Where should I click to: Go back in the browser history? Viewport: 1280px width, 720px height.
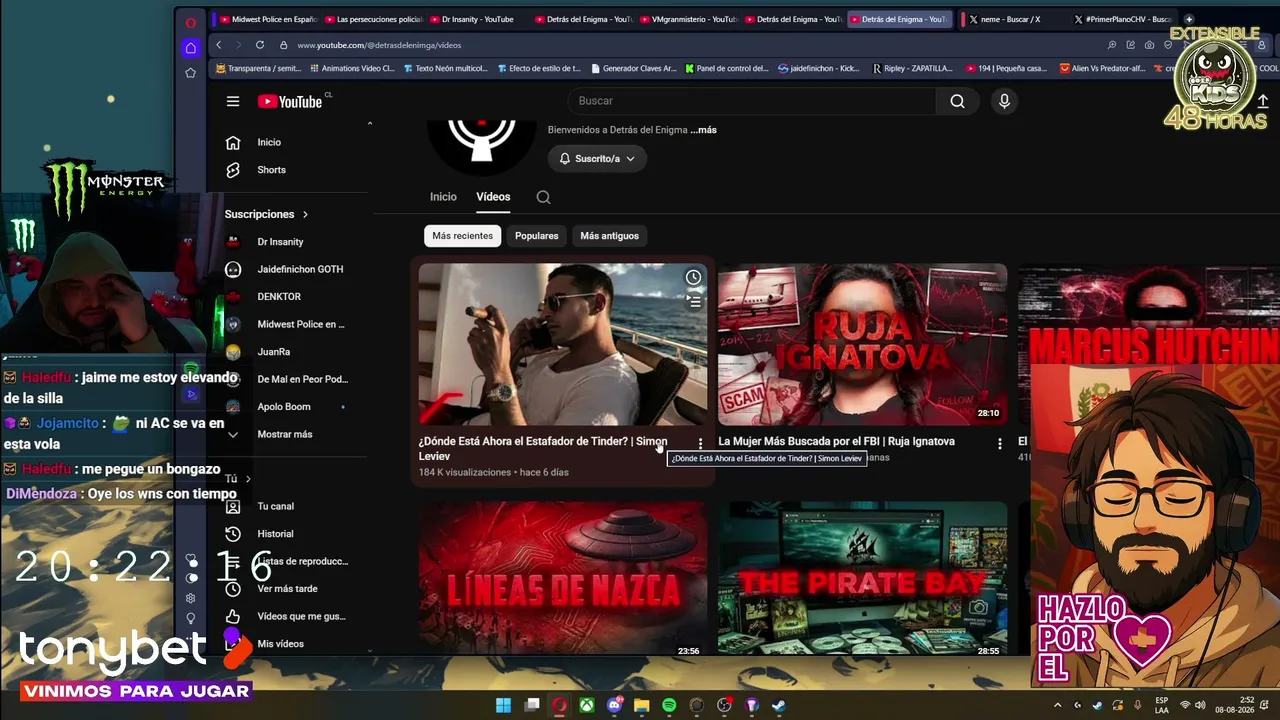(x=219, y=45)
